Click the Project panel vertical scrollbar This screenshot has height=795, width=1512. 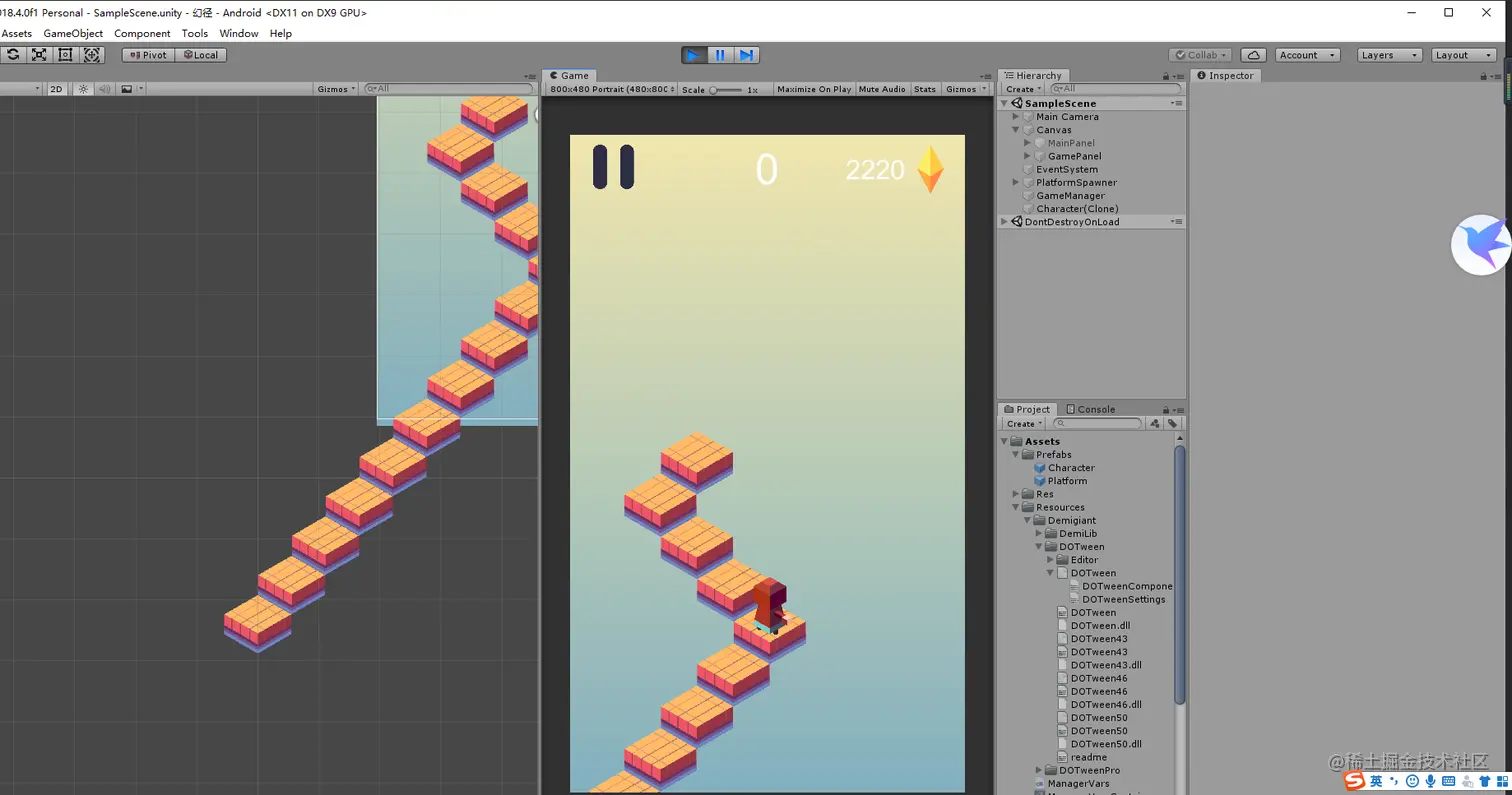pyautogui.click(x=1180, y=575)
